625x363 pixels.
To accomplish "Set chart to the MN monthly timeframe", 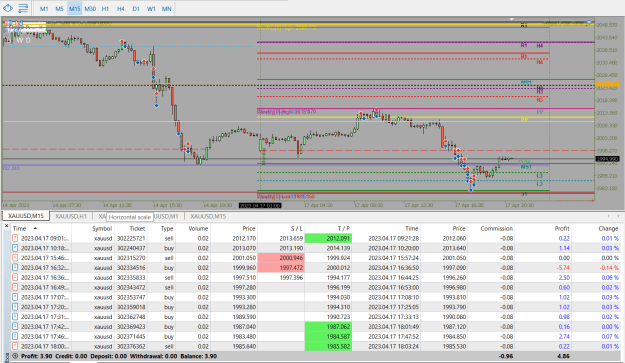I will [166, 8].
